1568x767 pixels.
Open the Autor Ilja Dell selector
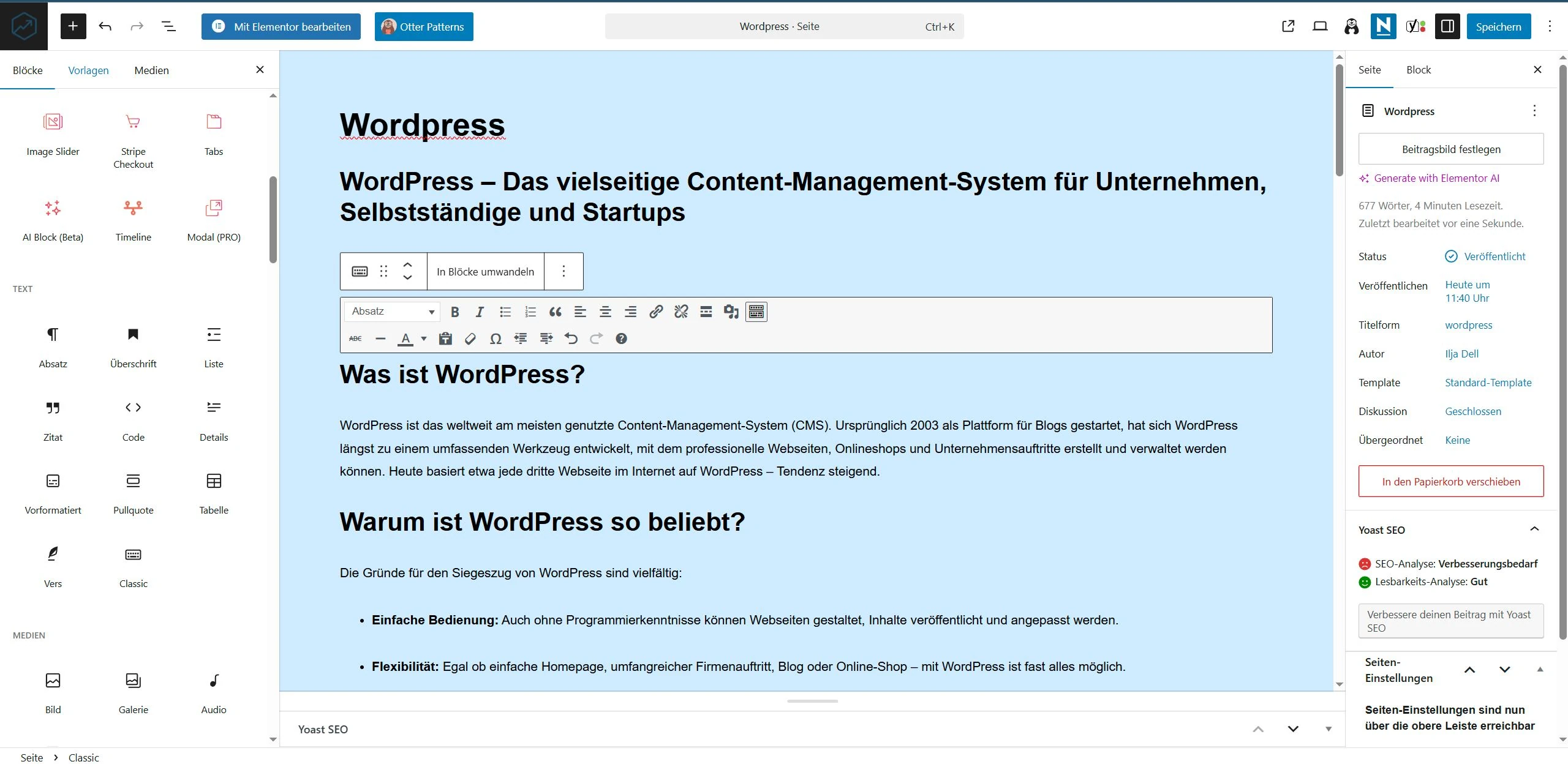(x=1462, y=354)
